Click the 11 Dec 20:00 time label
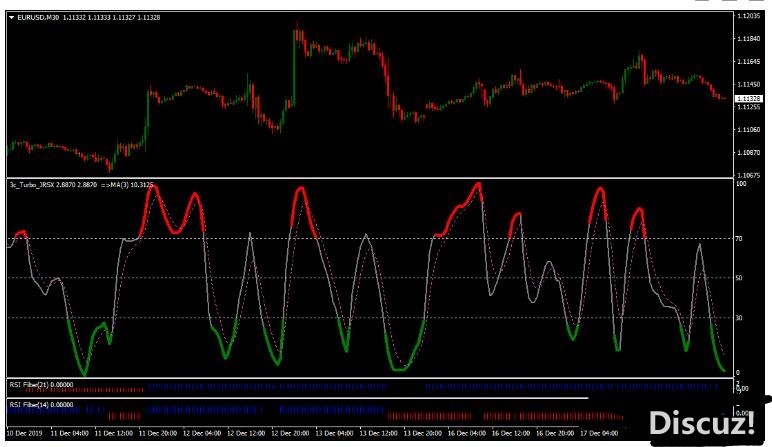 click(x=158, y=434)
